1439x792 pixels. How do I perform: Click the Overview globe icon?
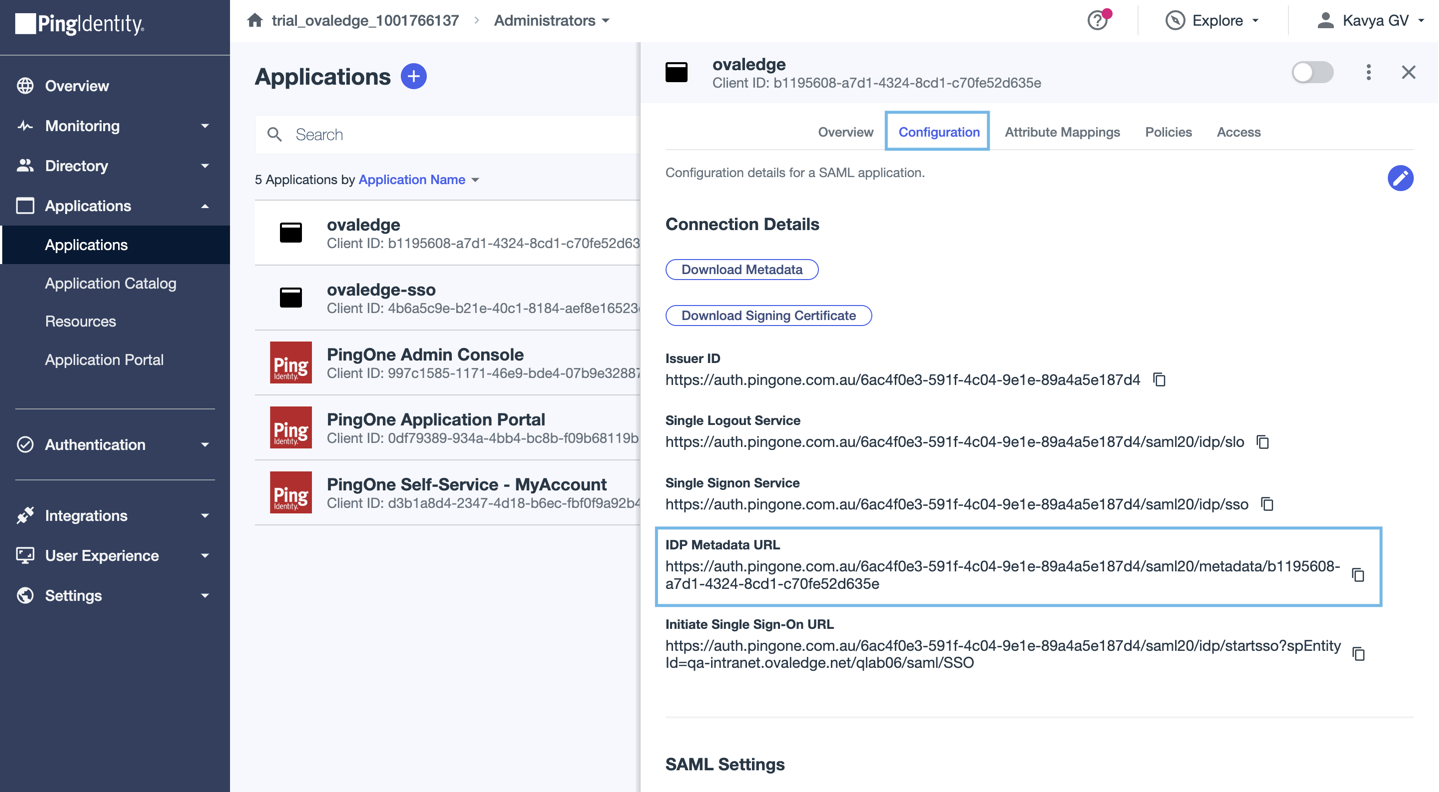pyautogui.click(x=25, y=86)
